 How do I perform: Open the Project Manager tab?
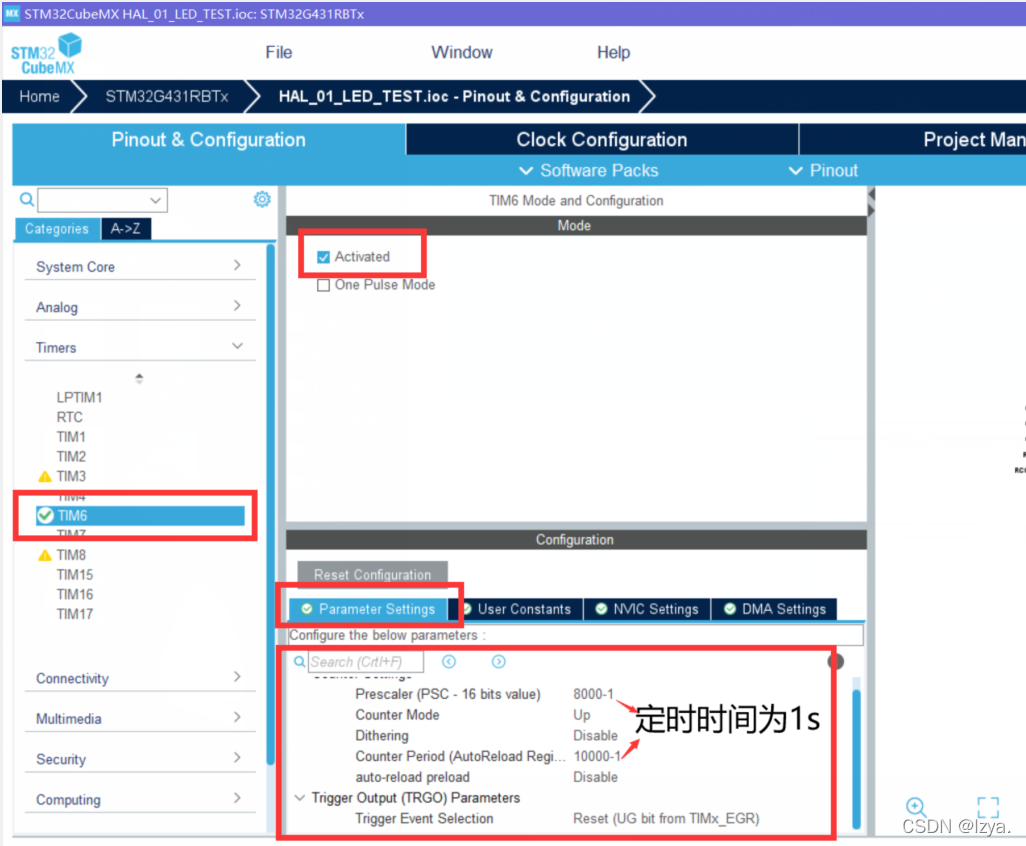click(912, 139)
